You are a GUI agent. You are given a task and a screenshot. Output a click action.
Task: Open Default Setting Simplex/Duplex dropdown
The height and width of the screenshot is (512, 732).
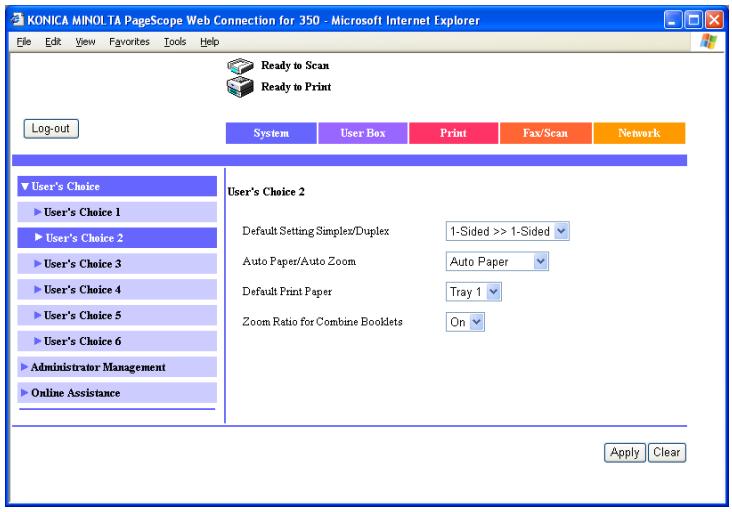coord(507,231)
